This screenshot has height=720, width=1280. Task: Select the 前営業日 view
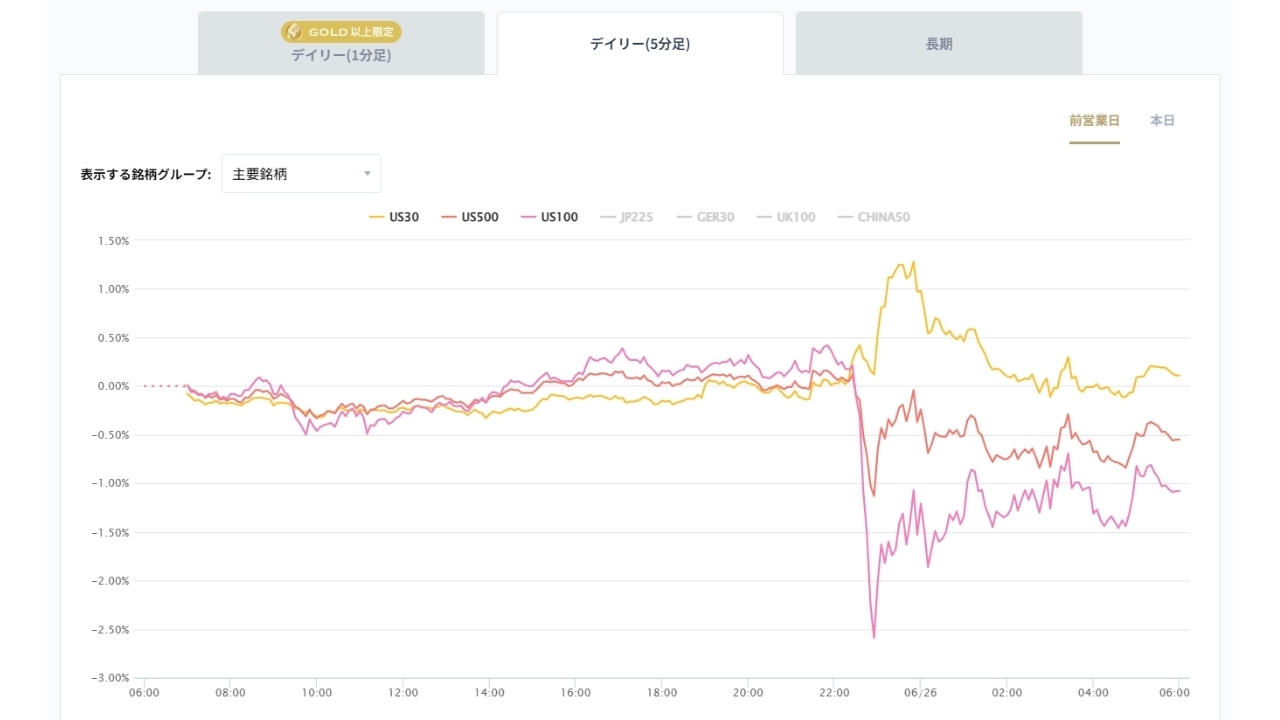tap(1094, 120)
